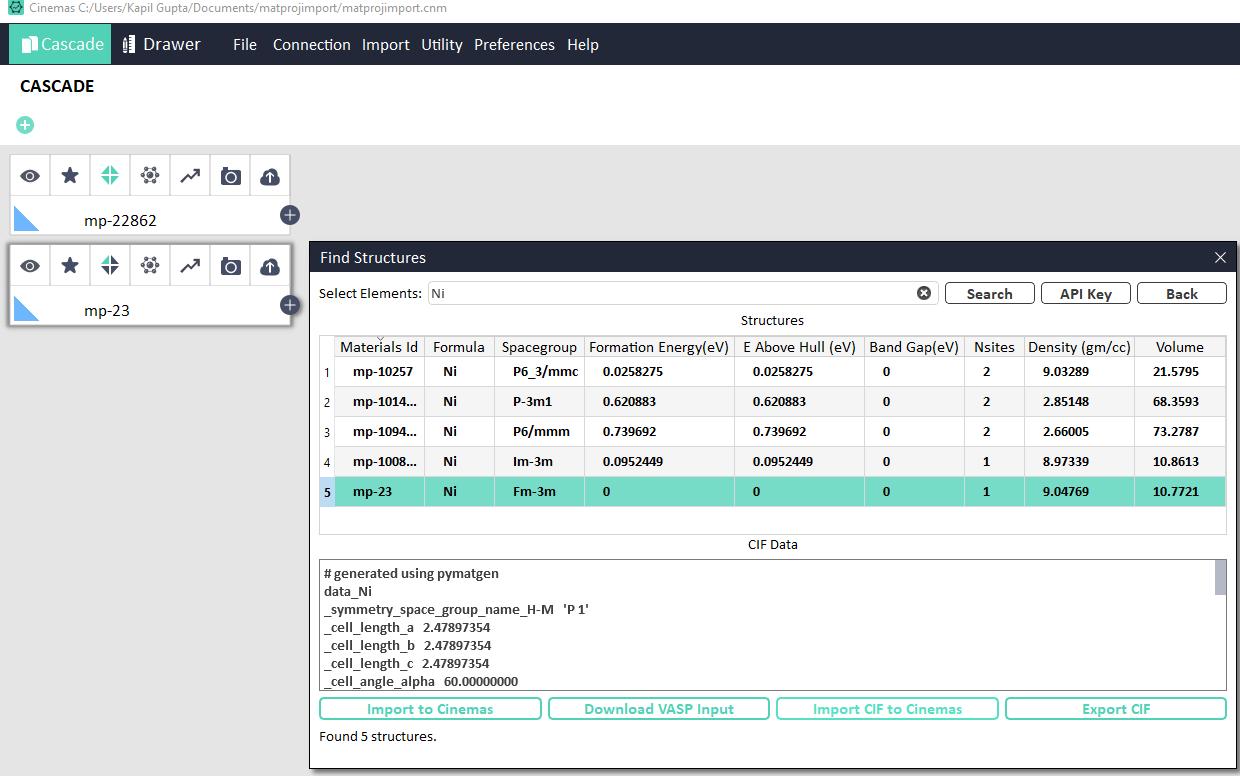
Task: Select the mp-22862 card label
Action: pyautogui.click(x=120, y=220)
